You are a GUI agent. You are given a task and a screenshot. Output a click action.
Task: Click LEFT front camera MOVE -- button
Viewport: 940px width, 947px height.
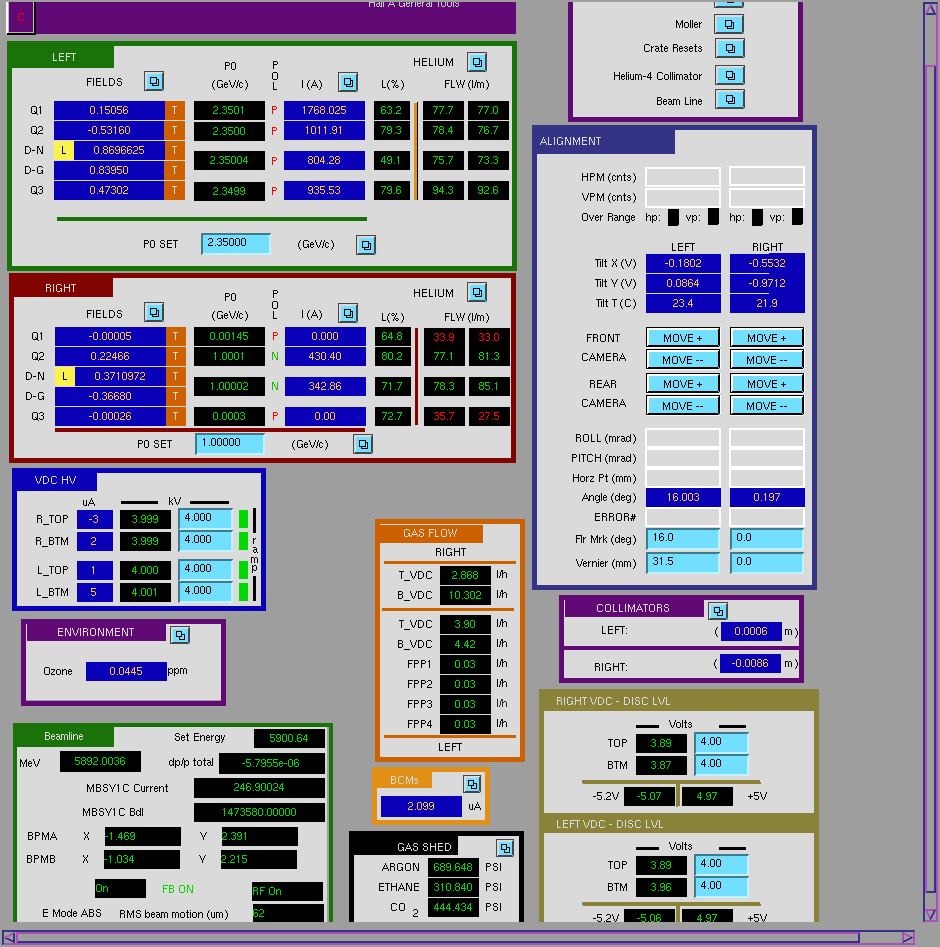pyautogui.click(x=683, y=359)
